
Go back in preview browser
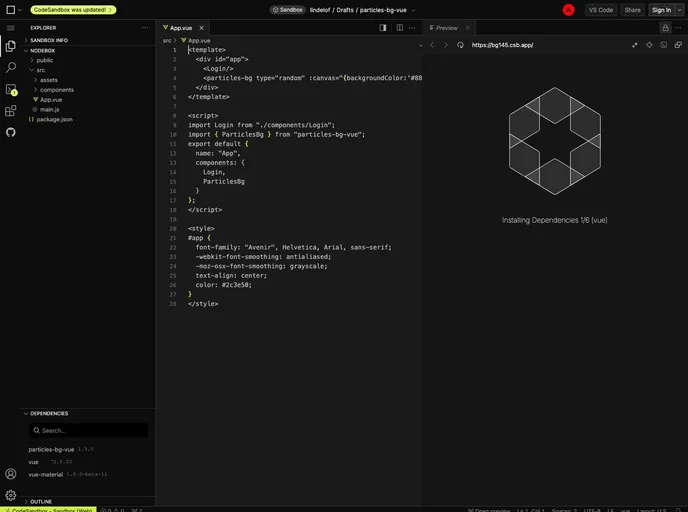(x=432, y=45)
